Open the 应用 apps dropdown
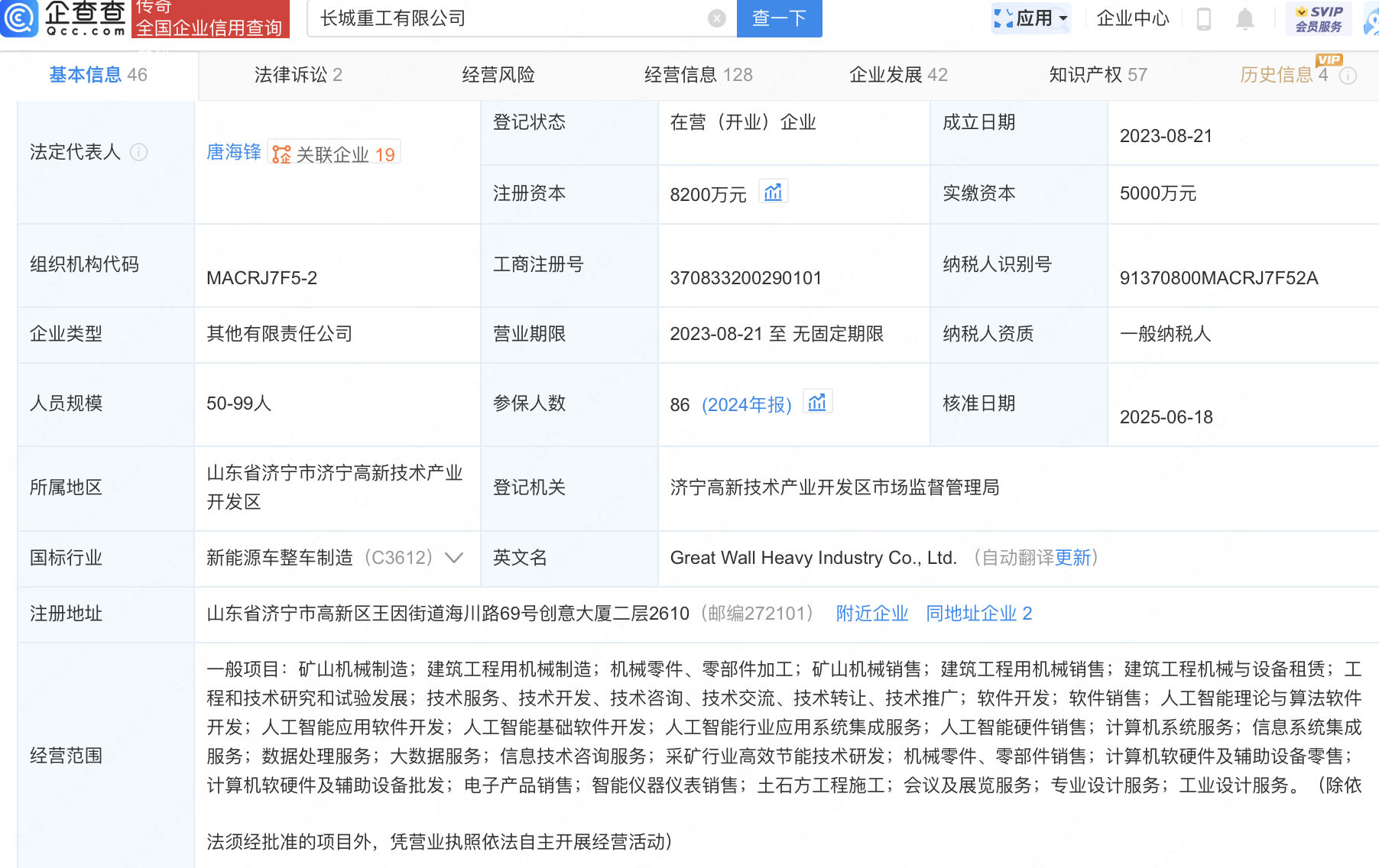Screen dimensions: 1379x868 [1031, 18]
